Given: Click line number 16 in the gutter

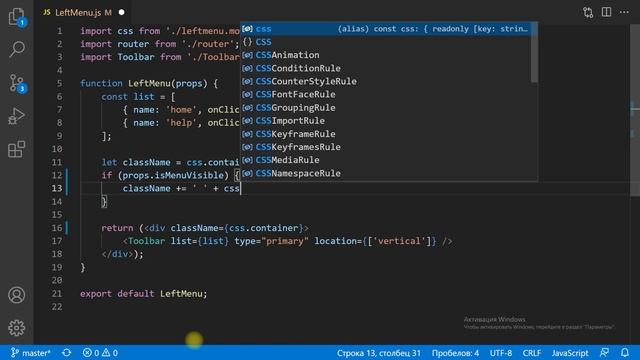Looking at the screenshot, I should pyautogui.click(x=57, y=228).
